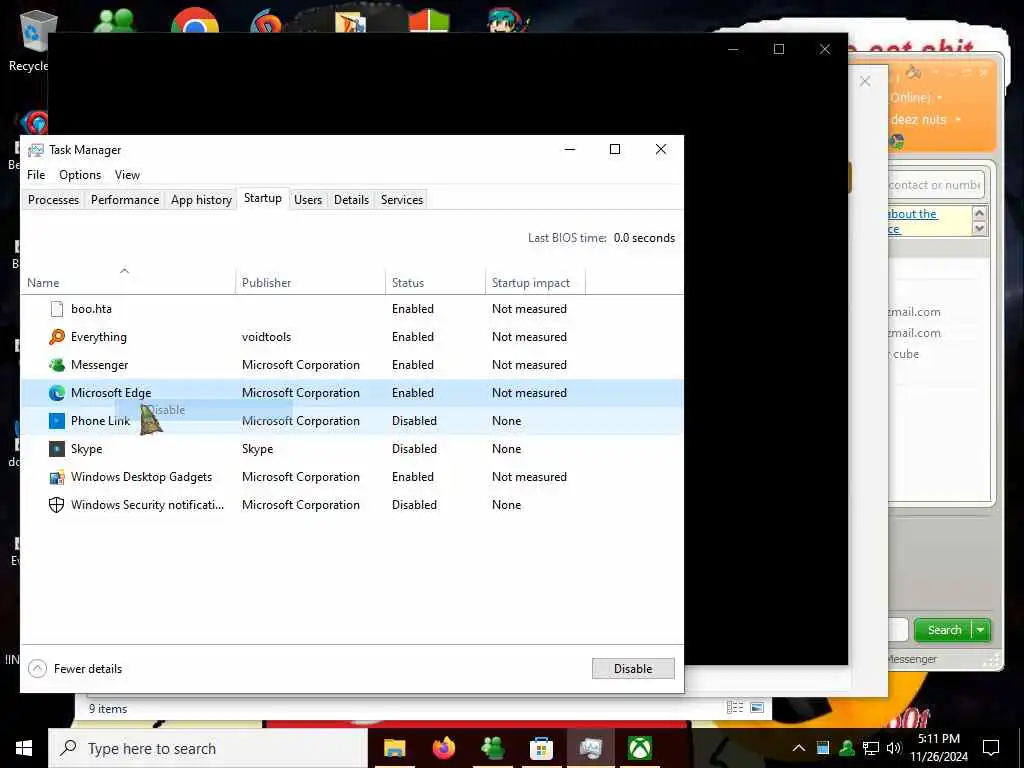The image size is (1024, 768).
Task: Switch to the Services tab
Action: (x=402, y=200)
